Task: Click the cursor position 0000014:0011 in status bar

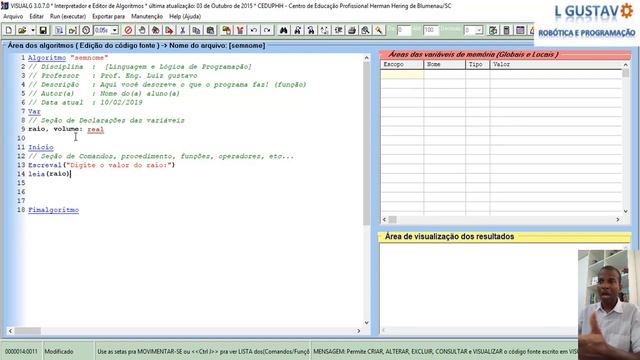Action: click(21, 351)
